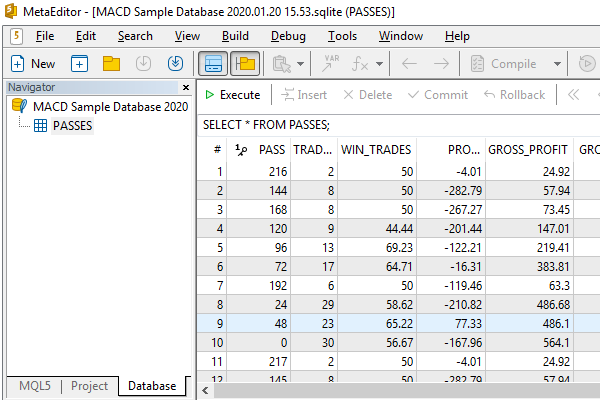600x400 pixels.
Task: Execute the SQL query
Action: 232,95
